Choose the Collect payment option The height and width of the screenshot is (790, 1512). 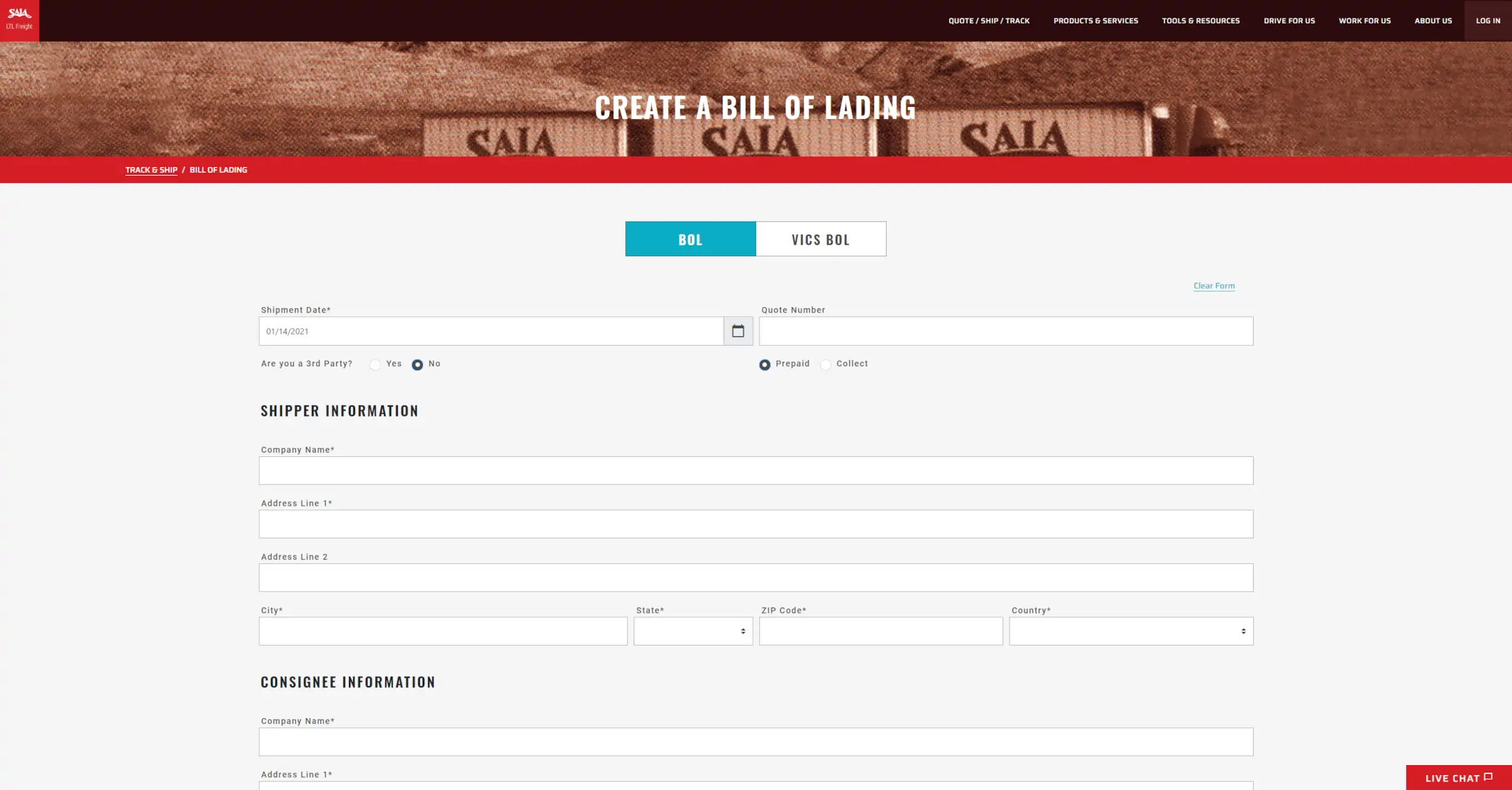point(826,364)
